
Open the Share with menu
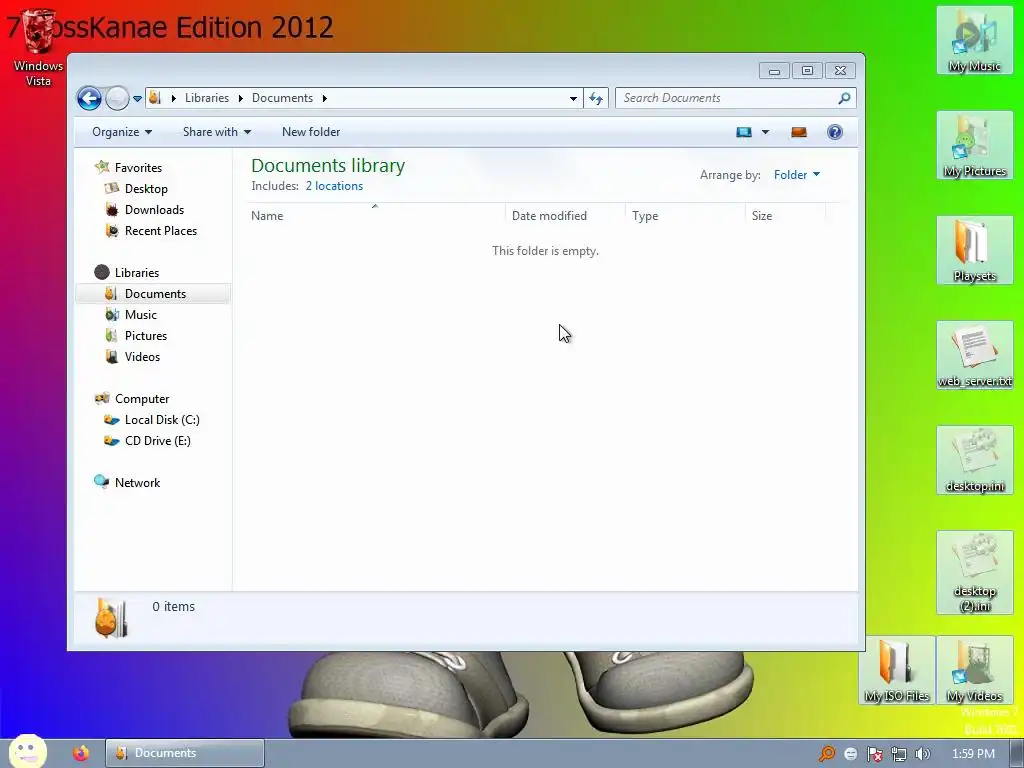(x=217, y=132)
